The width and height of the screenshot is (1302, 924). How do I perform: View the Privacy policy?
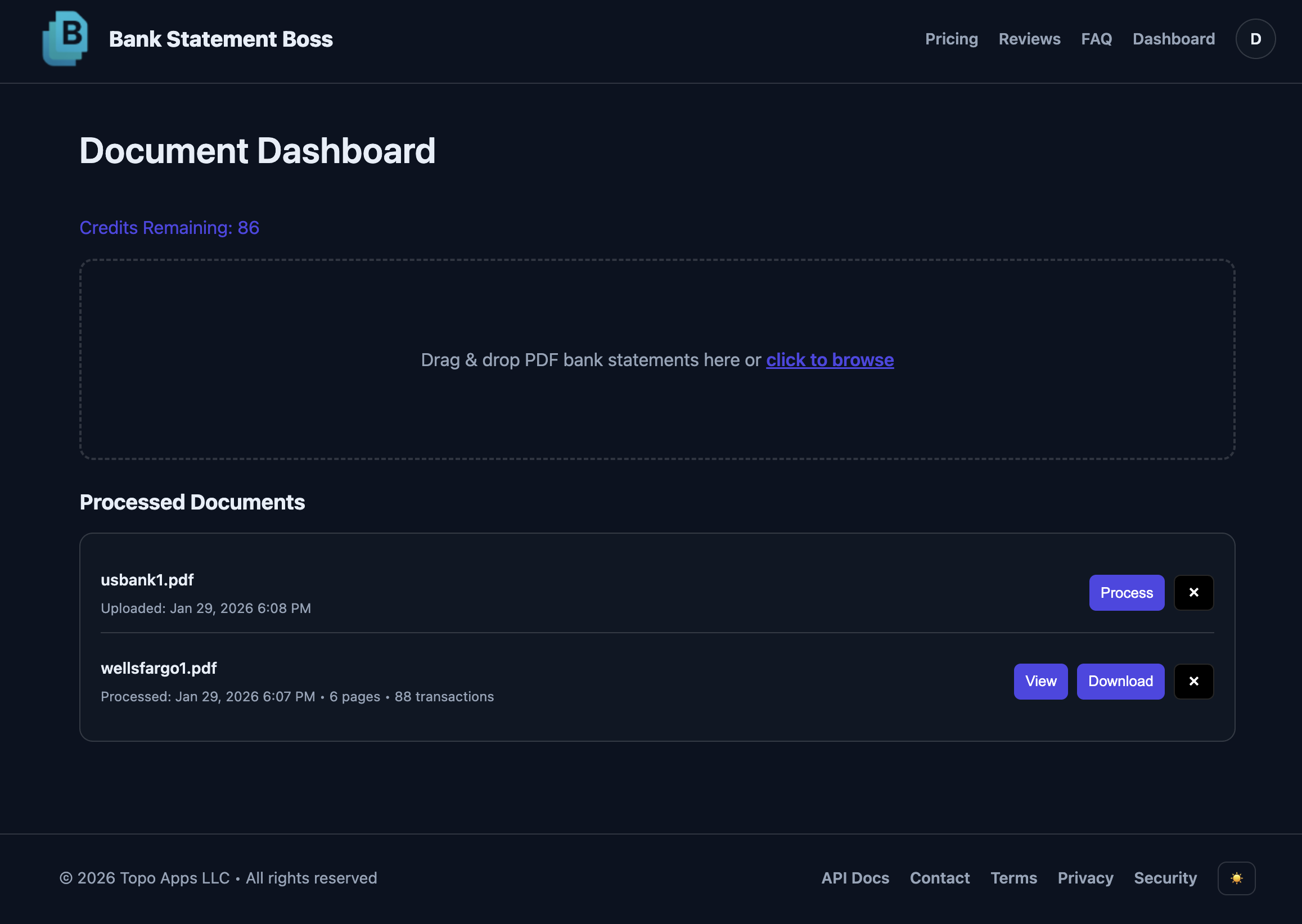(1086, 878)
